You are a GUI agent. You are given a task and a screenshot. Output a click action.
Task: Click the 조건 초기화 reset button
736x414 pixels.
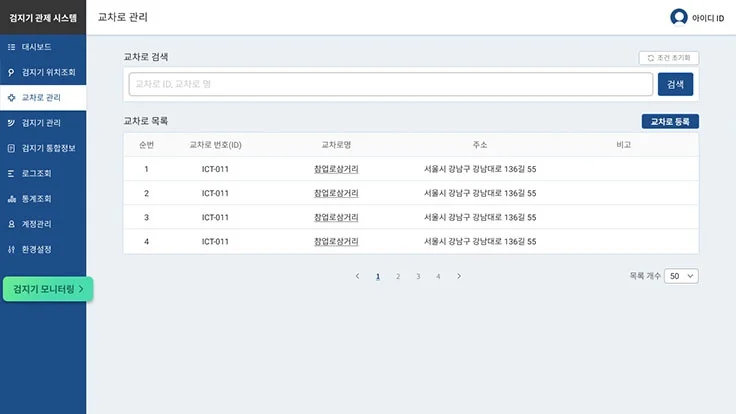[668, 58]
